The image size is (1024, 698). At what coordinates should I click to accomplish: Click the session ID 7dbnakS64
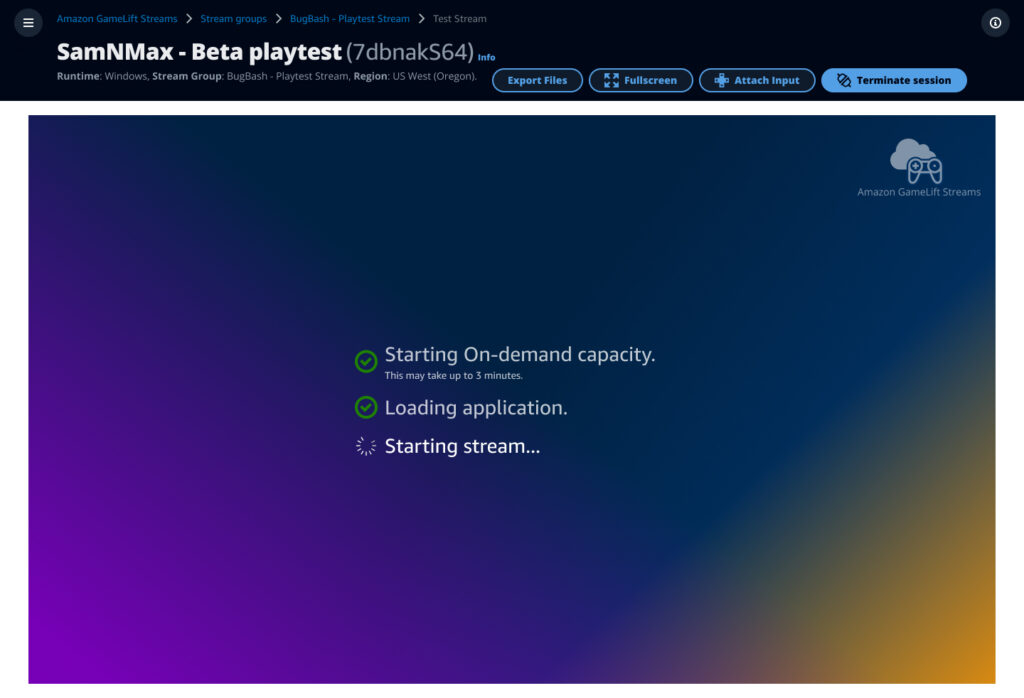[x=409, y=52]
